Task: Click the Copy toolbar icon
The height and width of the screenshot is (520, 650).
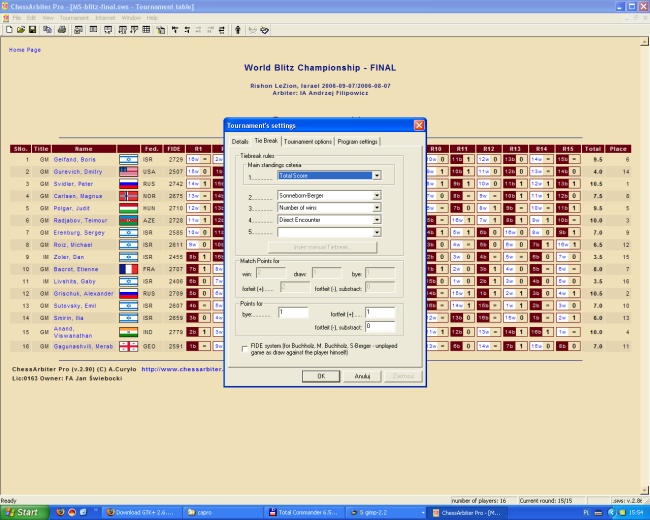Action: pyautogui.click(x=47, y=30)
